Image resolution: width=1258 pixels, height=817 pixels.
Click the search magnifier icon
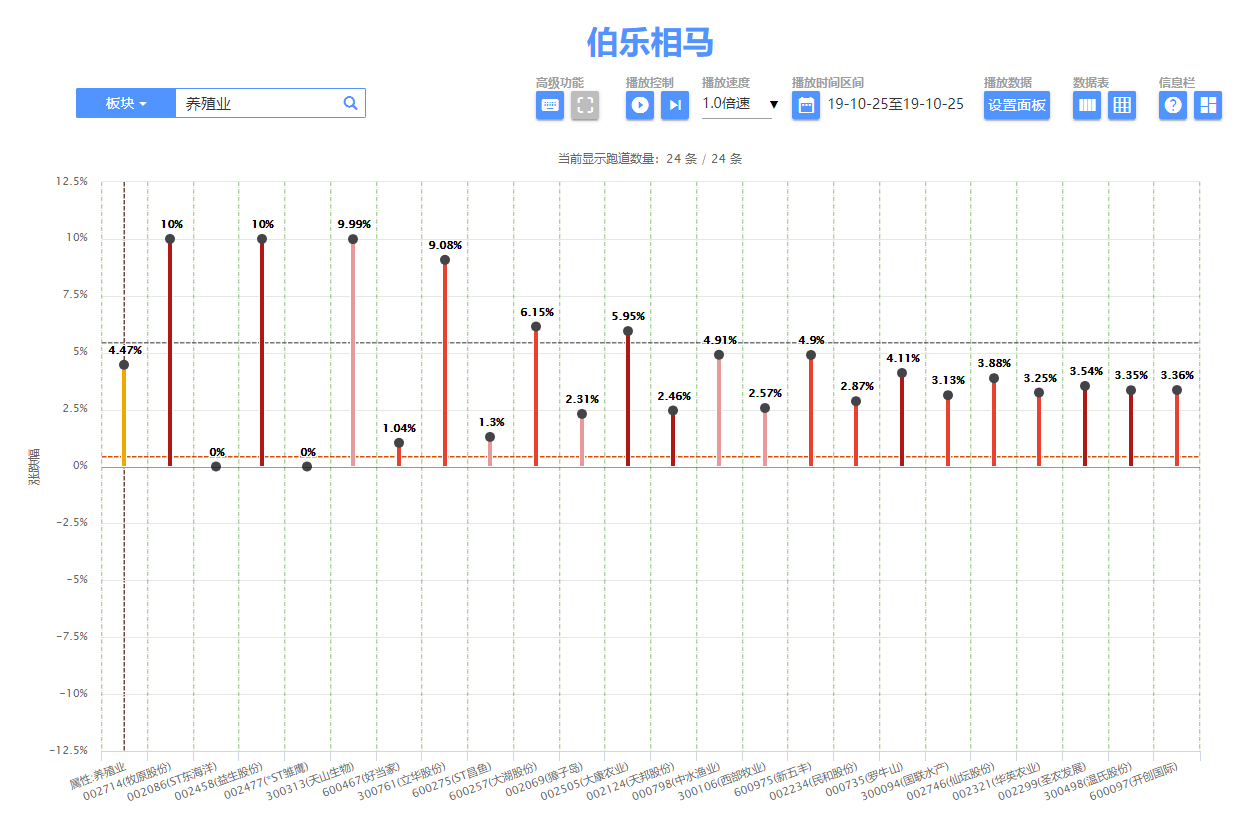click(350, 103)
